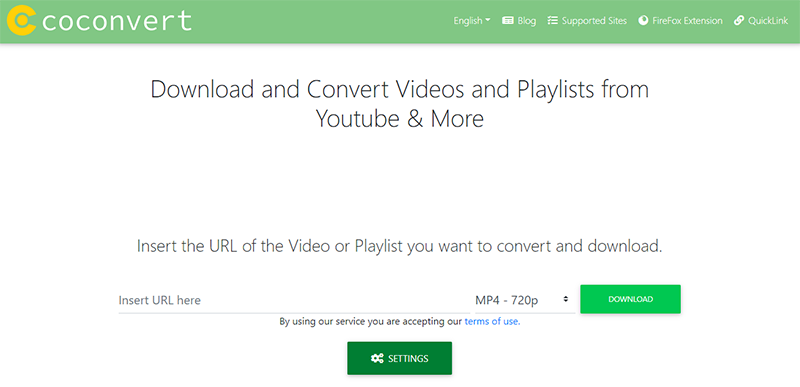800x387 pixels.
Task: Click the format selector up-down arrows
Action: pos(565,299)
